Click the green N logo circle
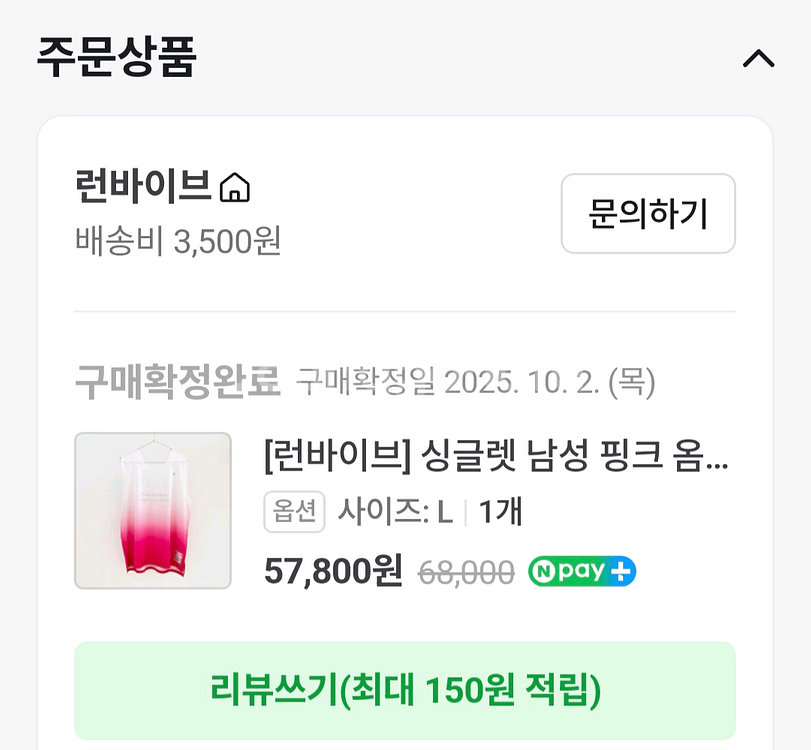The width and height of the screenshot is (811, 750). coord(545,571)
